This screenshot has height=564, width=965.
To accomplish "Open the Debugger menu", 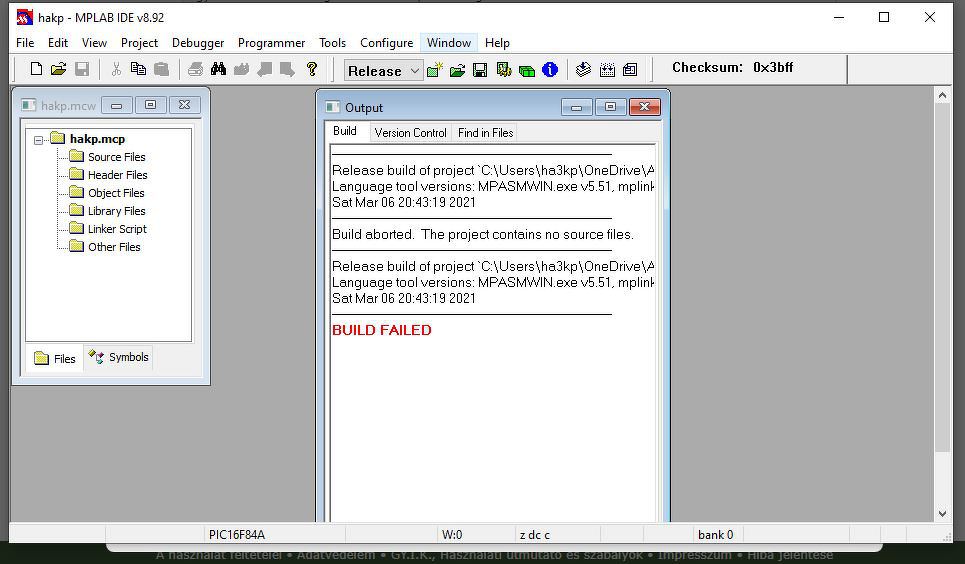I will (x=198, y=42).
